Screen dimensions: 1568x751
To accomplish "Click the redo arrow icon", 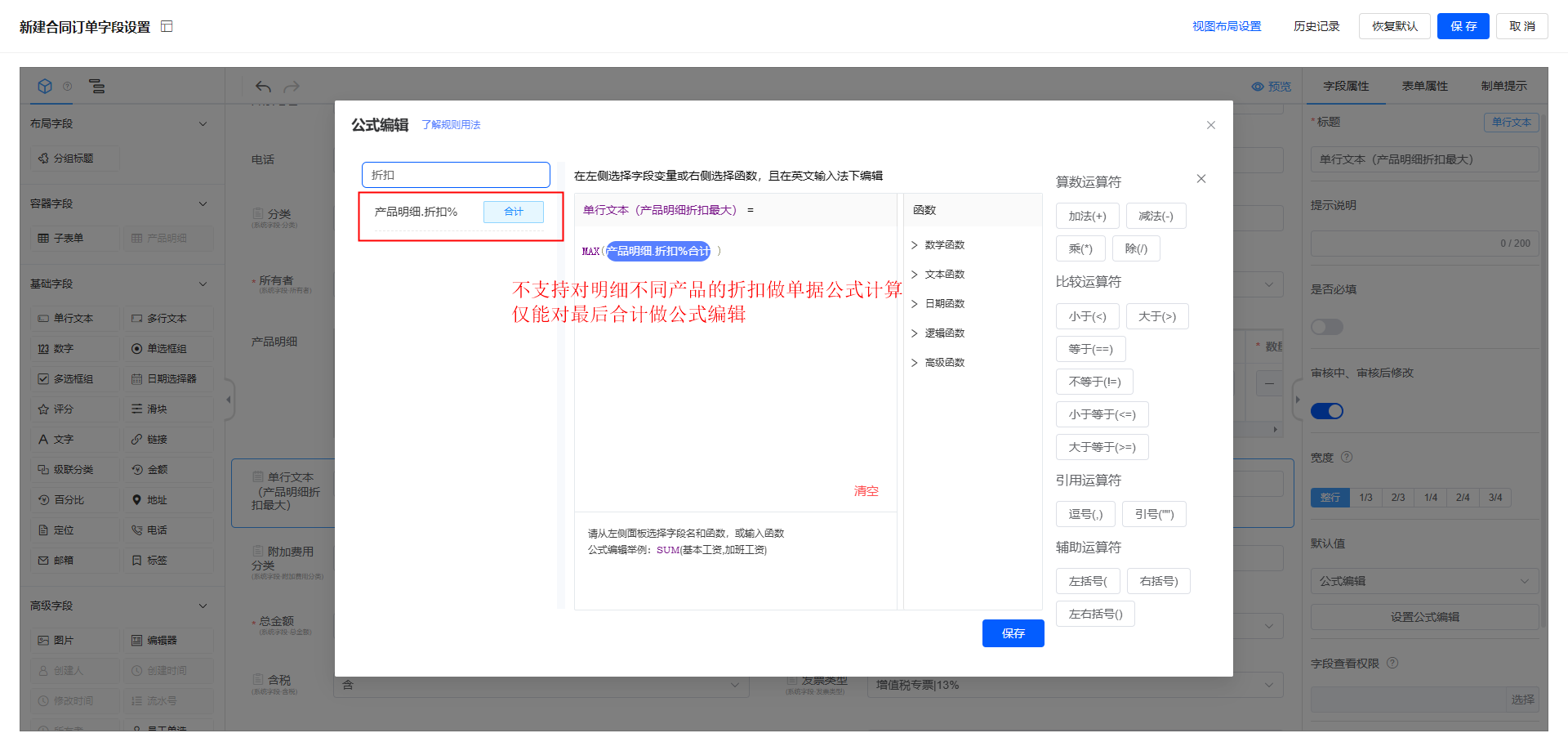I will [x=292, y=87].
